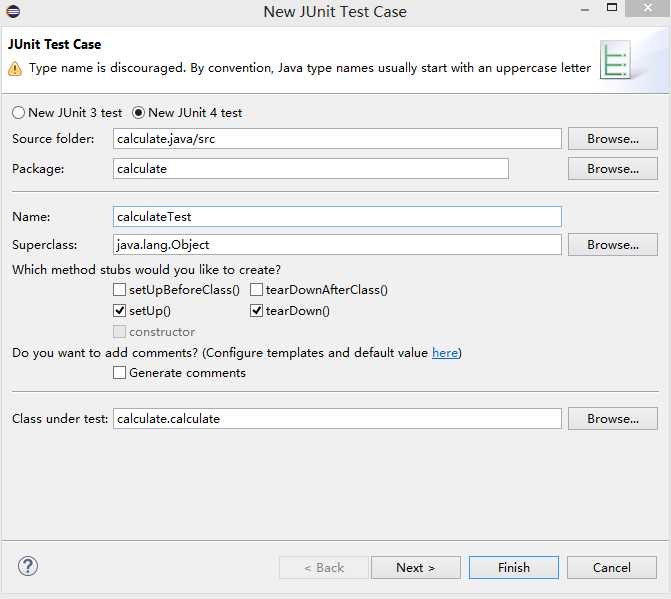Click the 'JUnit Test Case' heading text
The image size is (671, 599).
(55, 44)
